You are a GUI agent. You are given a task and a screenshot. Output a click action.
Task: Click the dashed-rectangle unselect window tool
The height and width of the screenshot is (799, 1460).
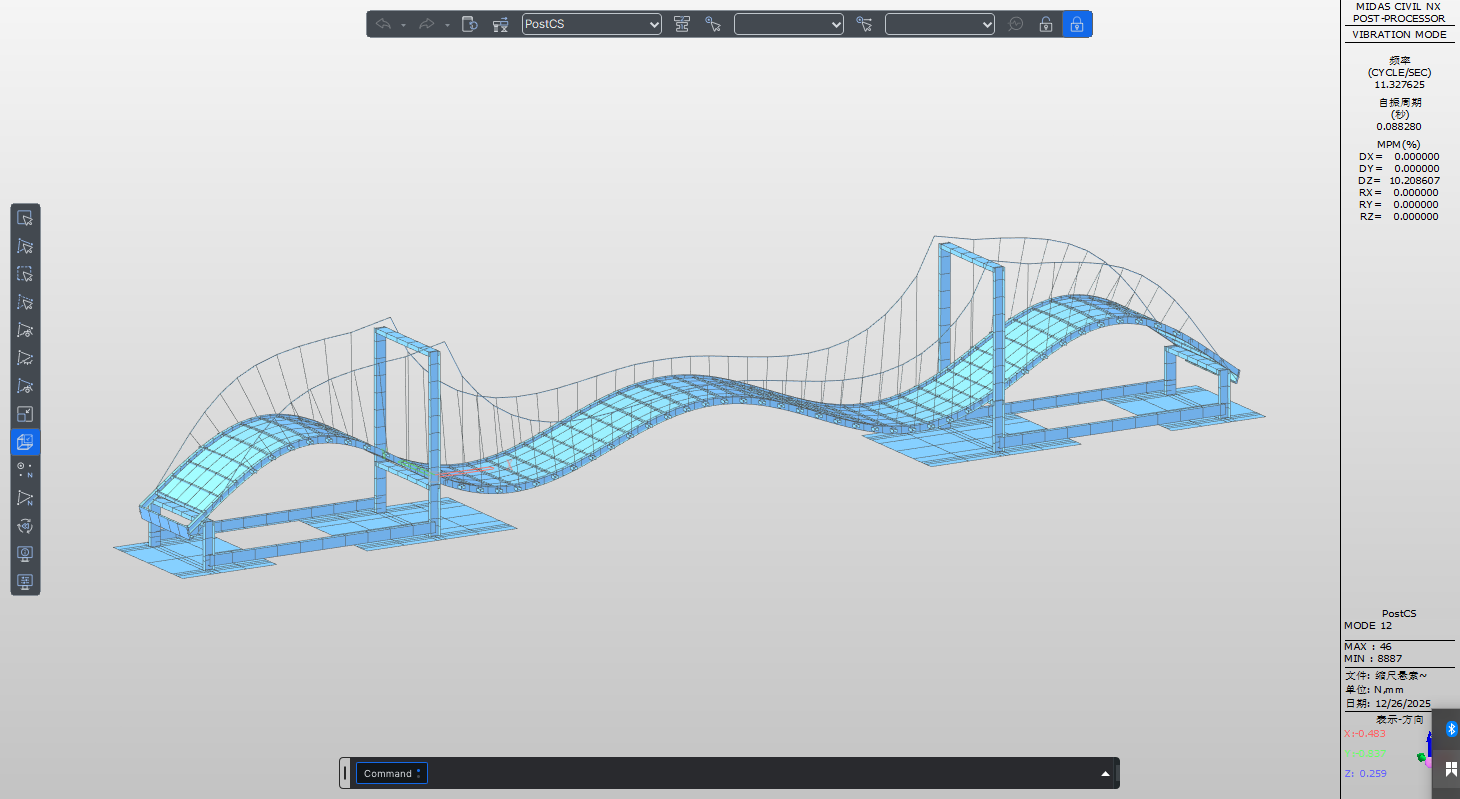(x=25, y=274)
